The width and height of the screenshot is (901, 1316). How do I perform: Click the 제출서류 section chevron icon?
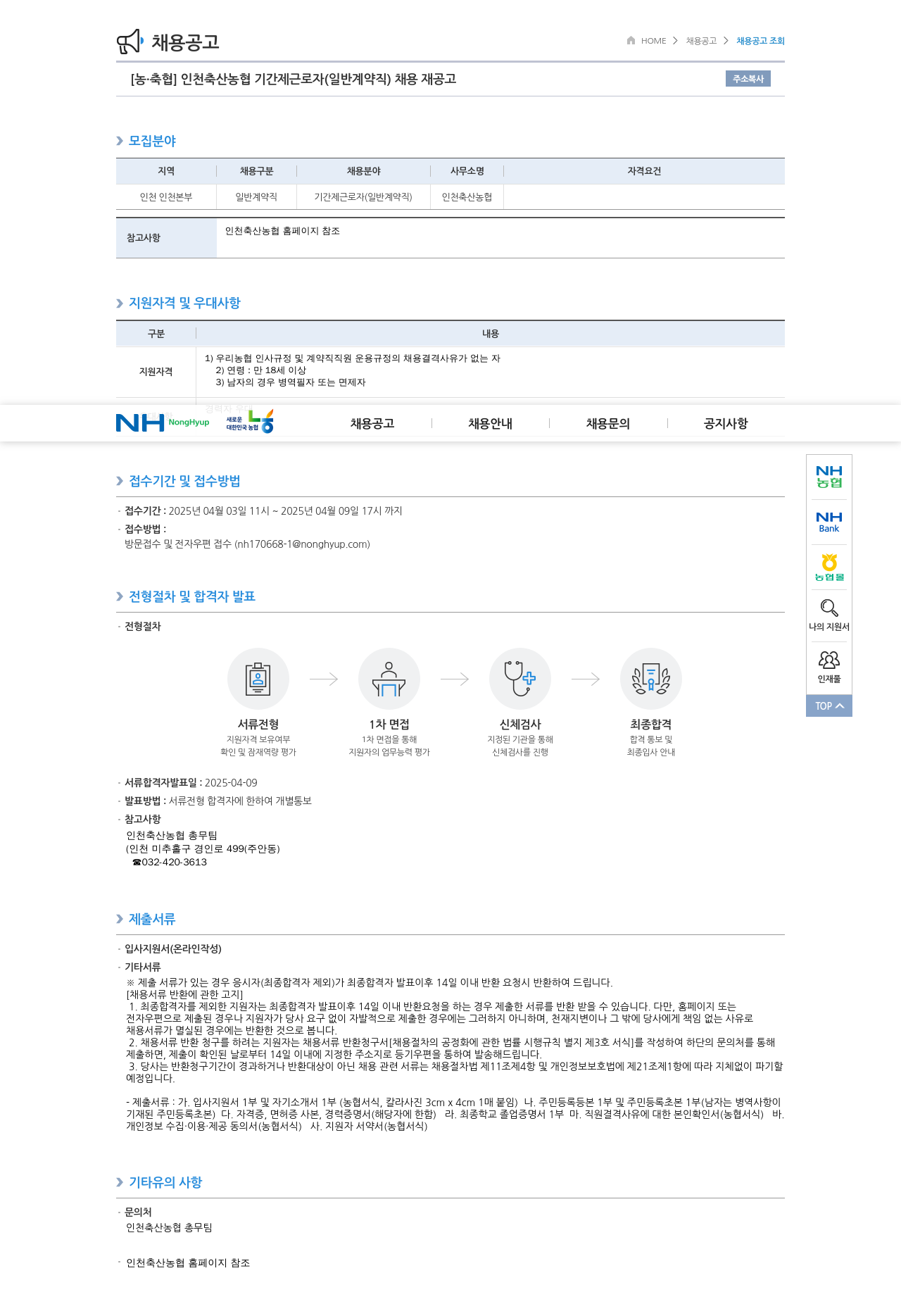click(120, 919)
